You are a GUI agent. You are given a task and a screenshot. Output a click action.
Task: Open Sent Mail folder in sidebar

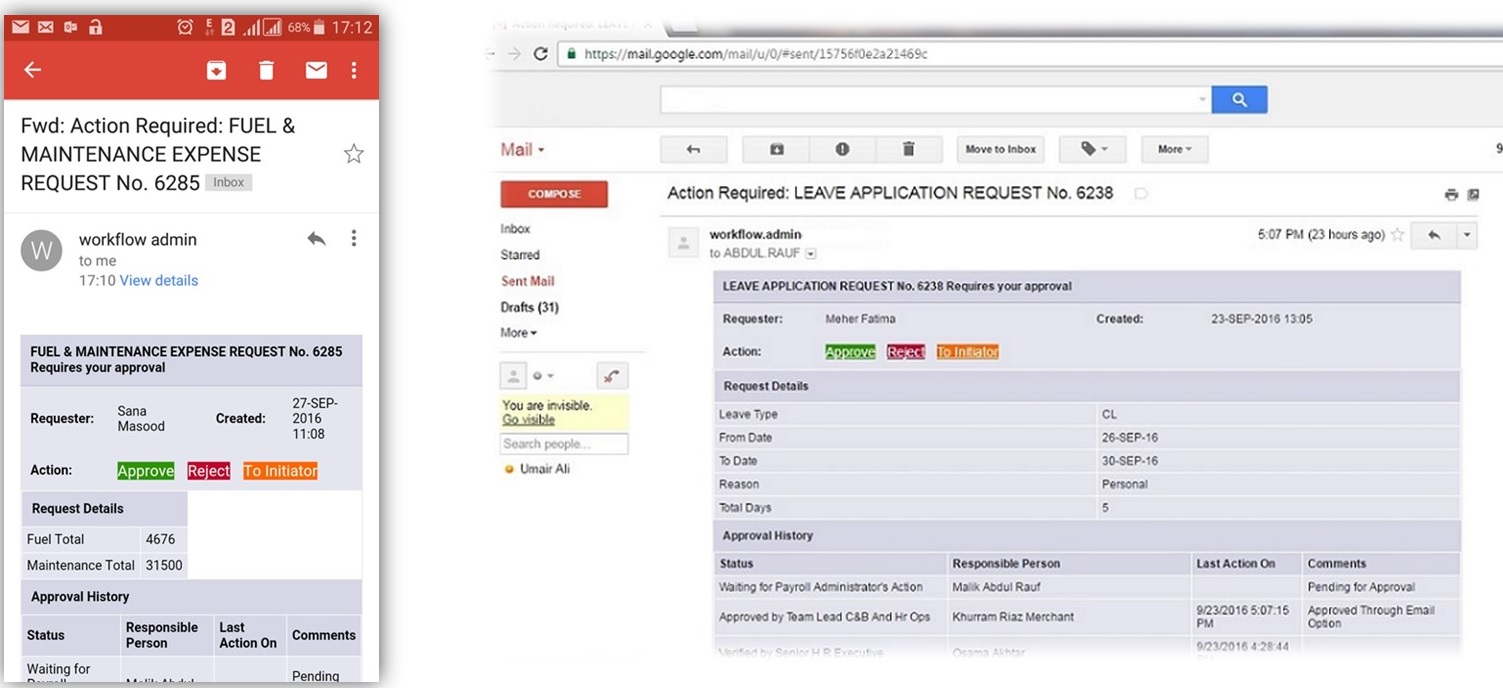coord(527,281)
